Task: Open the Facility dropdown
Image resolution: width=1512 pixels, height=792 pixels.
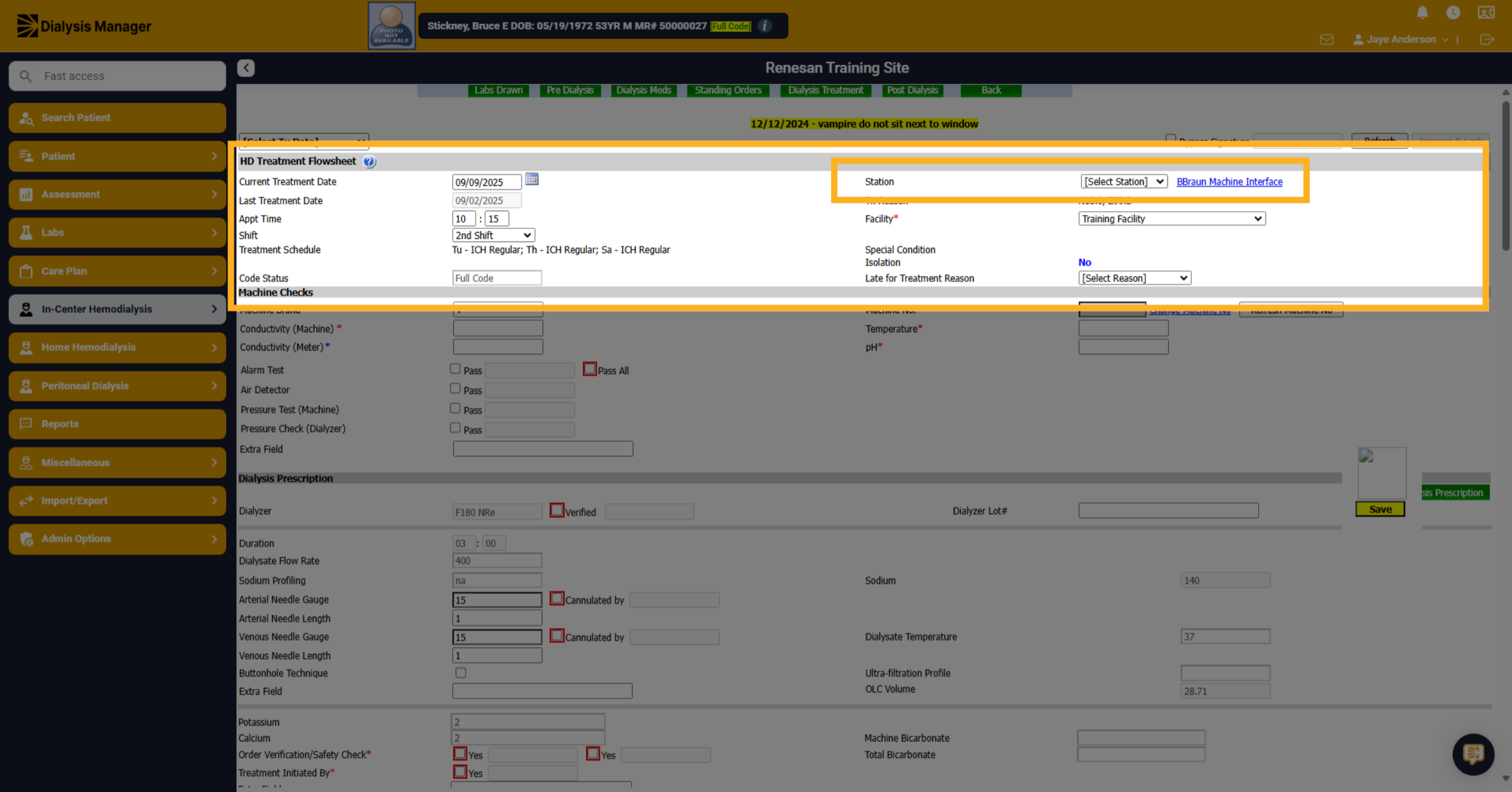Action: [1172, 219]
